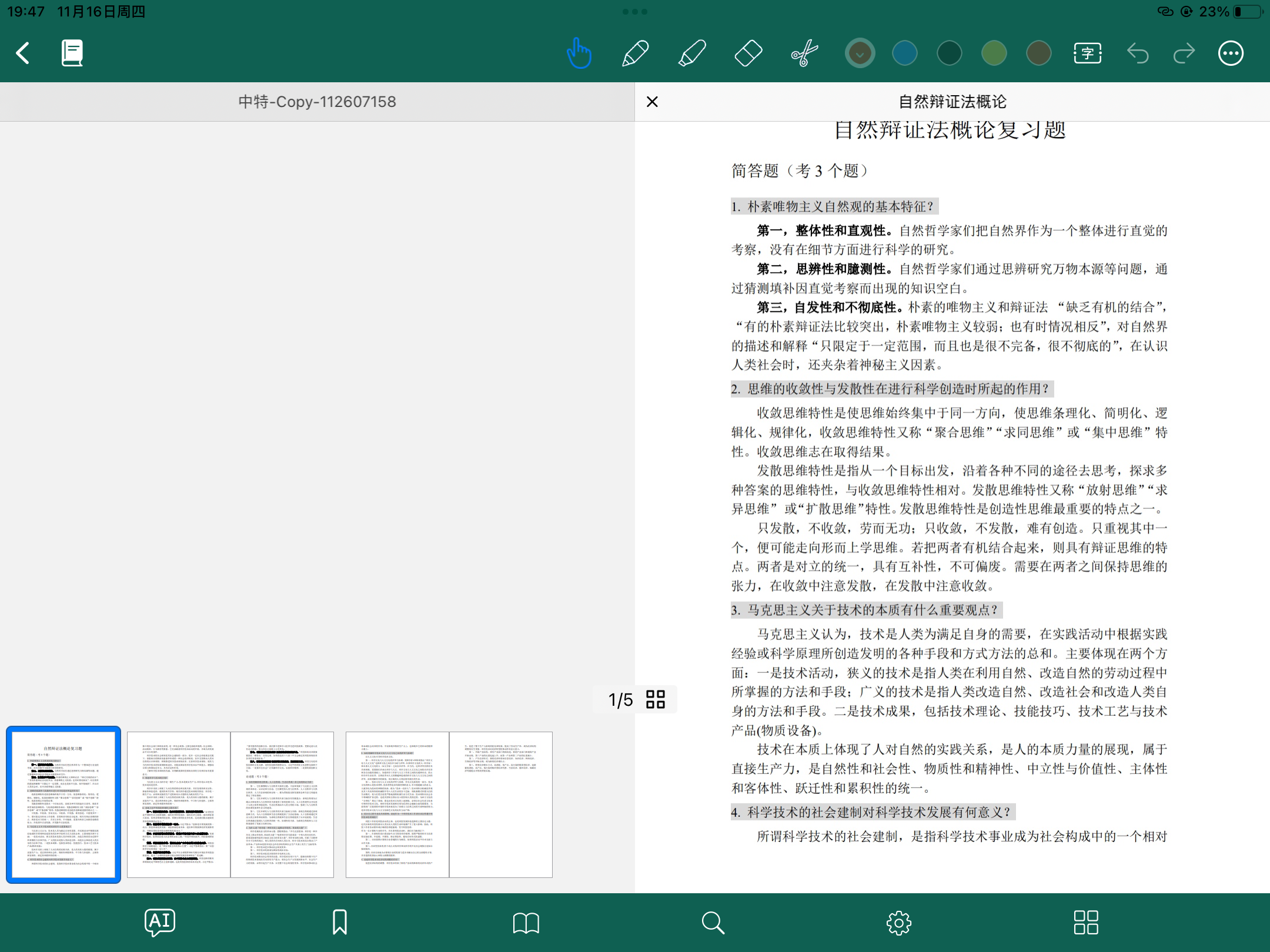This screenshot has width=1270, height=952.
Task: Choose the eraser tool
Action: tap(748, 53)
